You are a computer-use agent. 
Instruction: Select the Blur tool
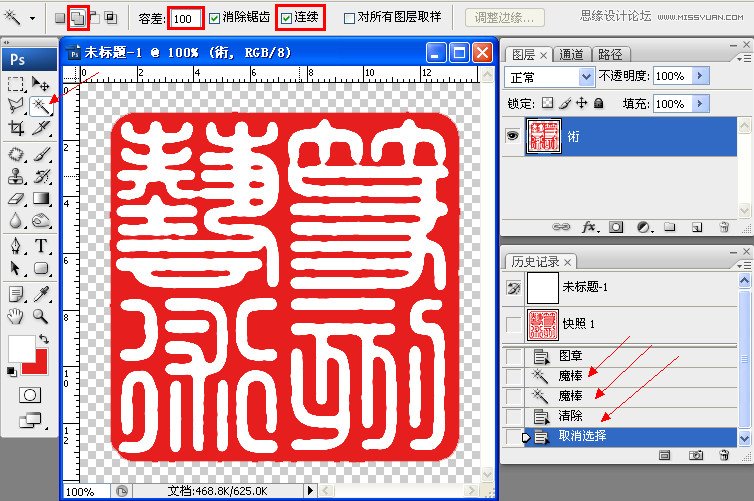point(15,221)
